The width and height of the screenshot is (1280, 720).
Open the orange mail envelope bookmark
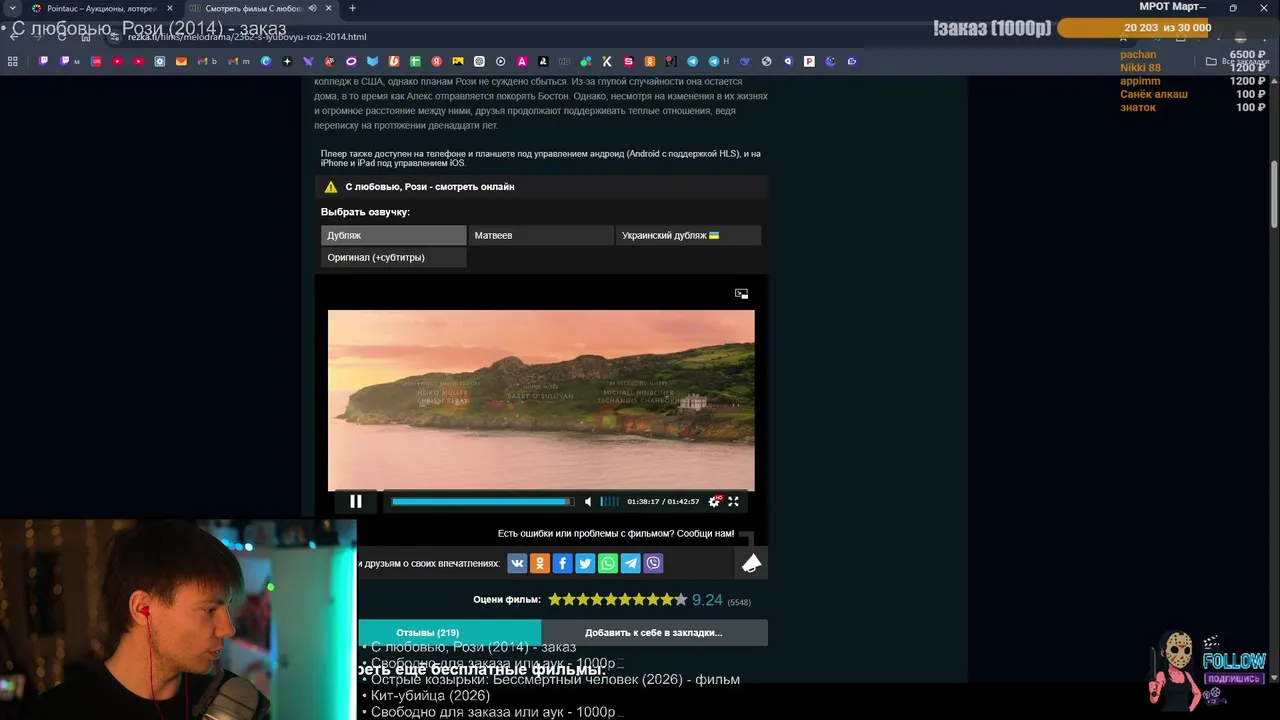[x=181, y=61]
